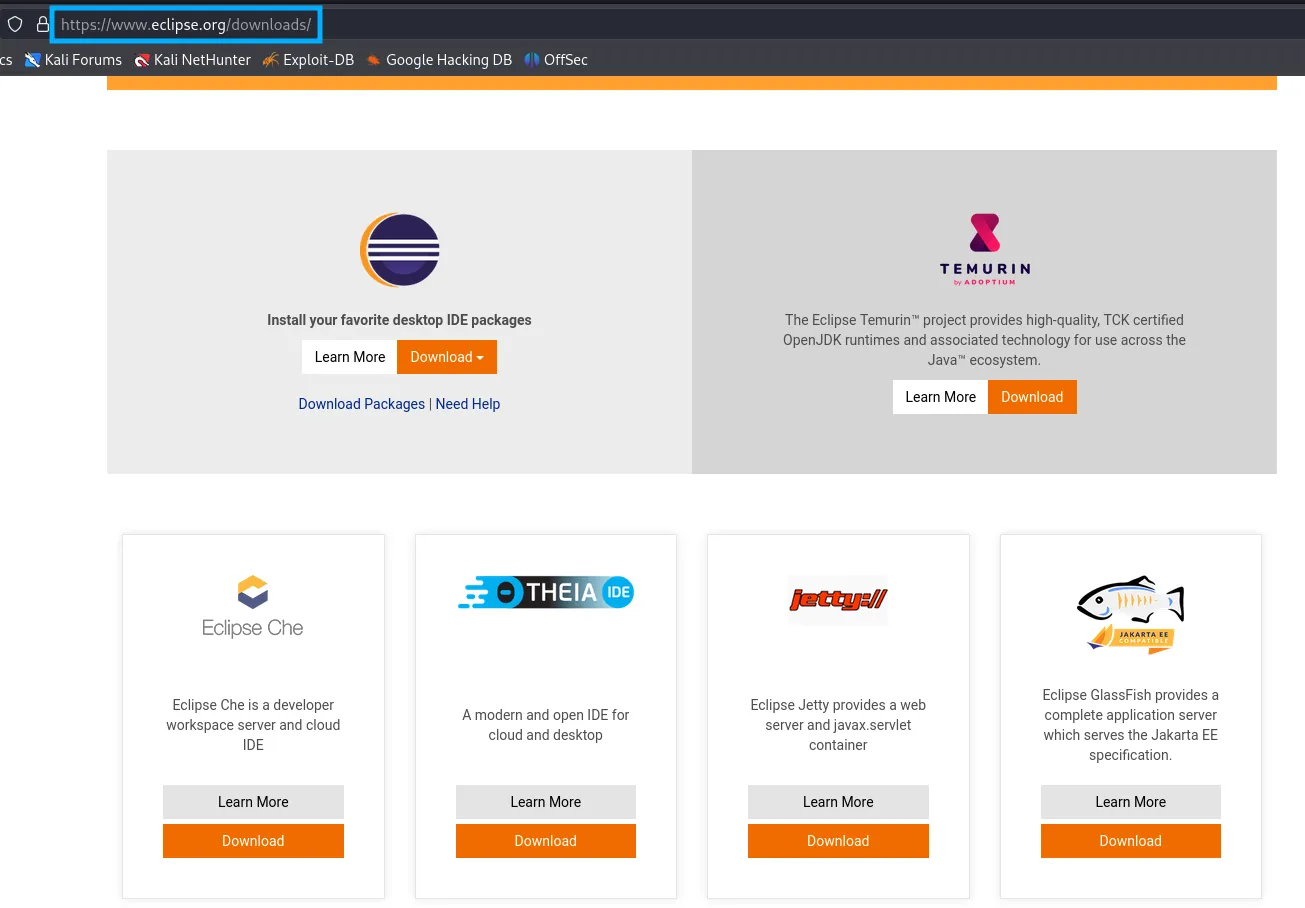
Task: Open the OffSec bookmark
Action: pyautogui.click(x=556, y=60)
